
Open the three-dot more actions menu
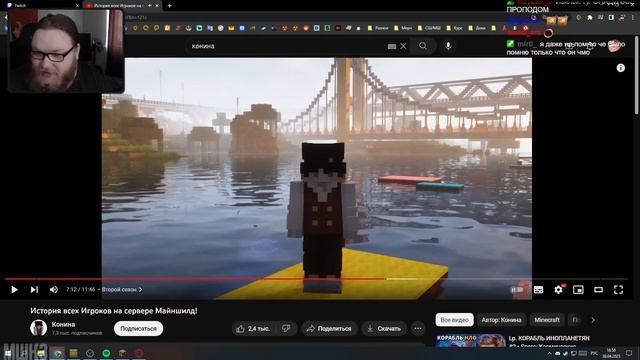418,329
